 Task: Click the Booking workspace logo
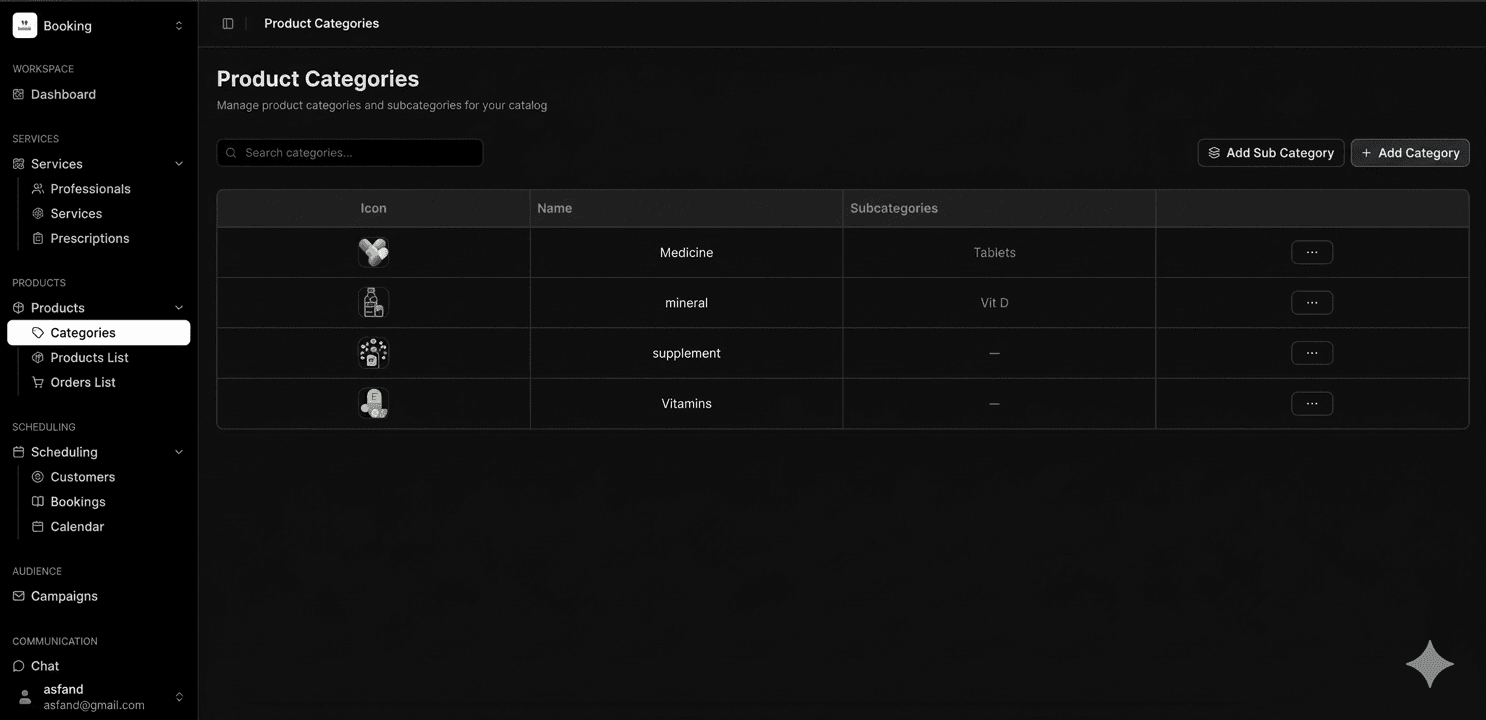[x=25, y=26]
